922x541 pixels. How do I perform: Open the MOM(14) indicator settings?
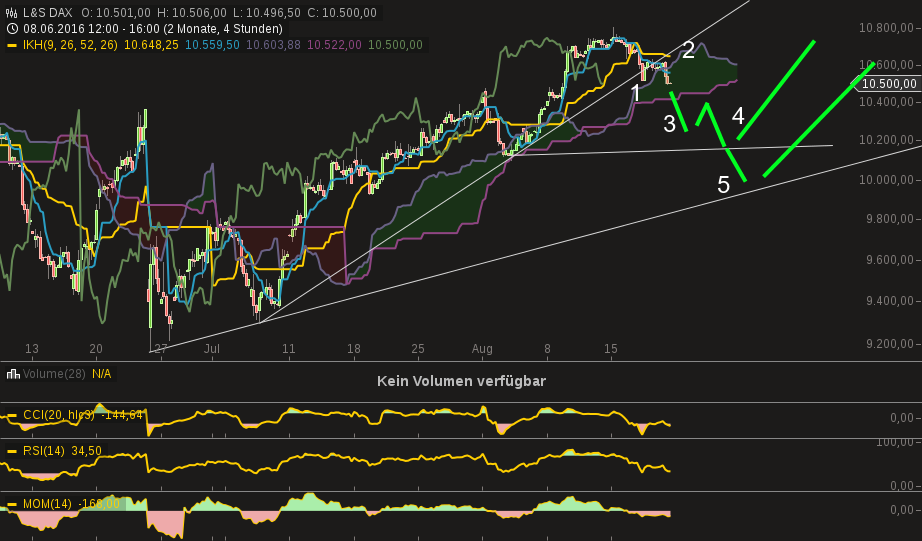(47, 504)
